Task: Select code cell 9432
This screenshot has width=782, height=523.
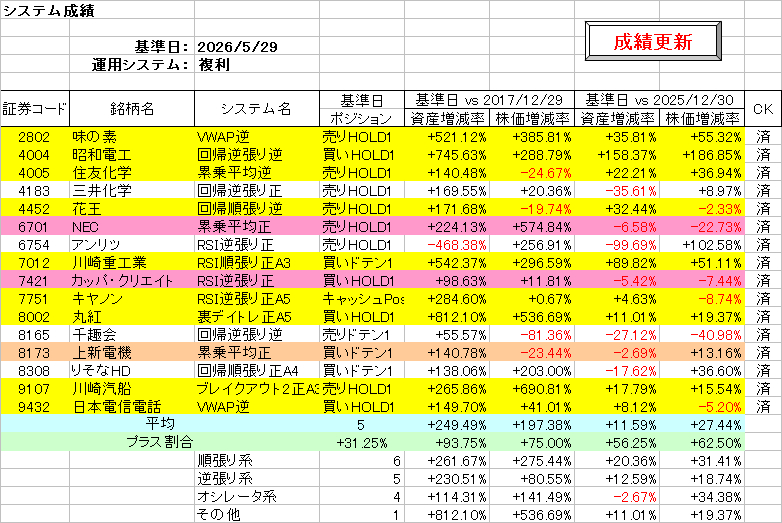Action: [34, 407]
